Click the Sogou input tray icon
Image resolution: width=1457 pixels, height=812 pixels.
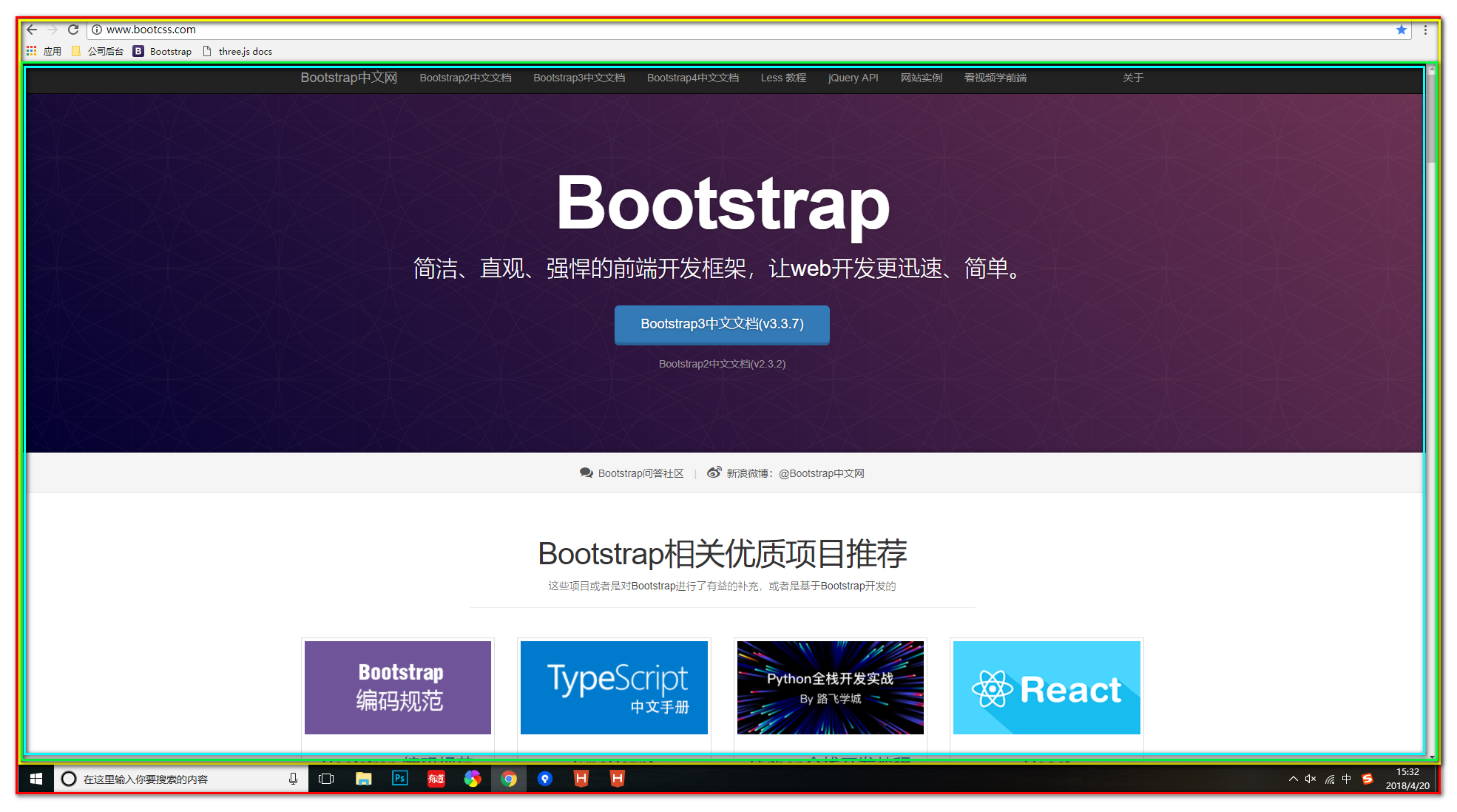coord(1368,779)
